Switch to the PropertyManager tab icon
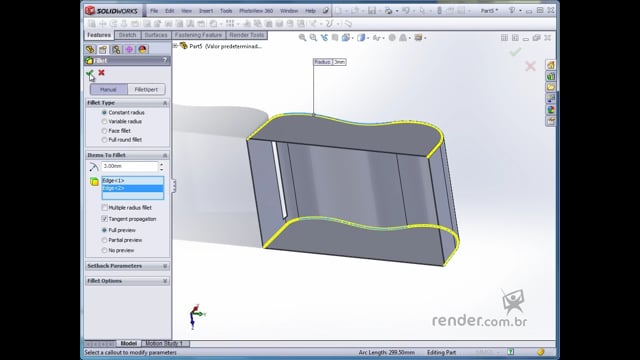640x360 pixels. coord(103,49)
